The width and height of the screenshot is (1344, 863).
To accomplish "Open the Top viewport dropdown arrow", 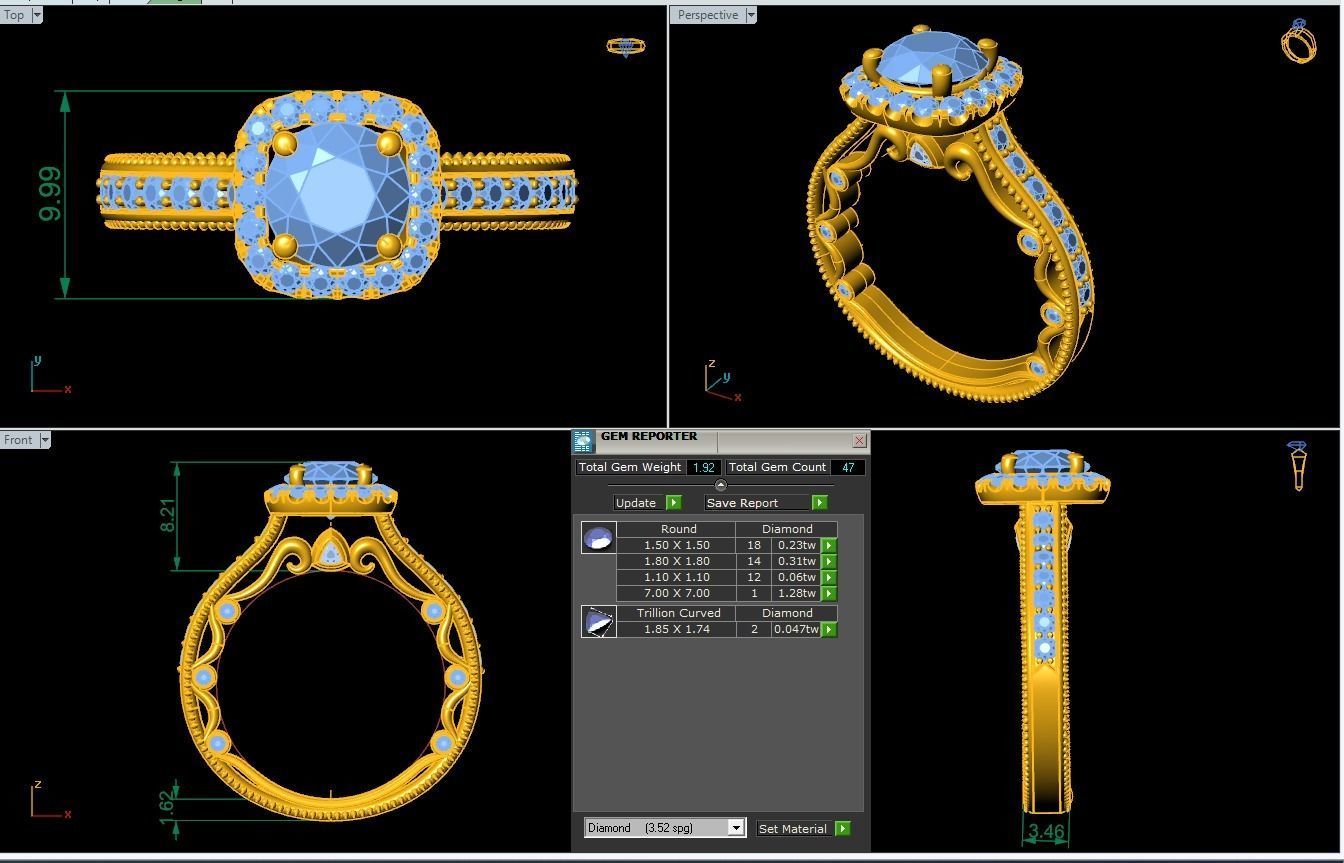I will click(x=37, y=15).
